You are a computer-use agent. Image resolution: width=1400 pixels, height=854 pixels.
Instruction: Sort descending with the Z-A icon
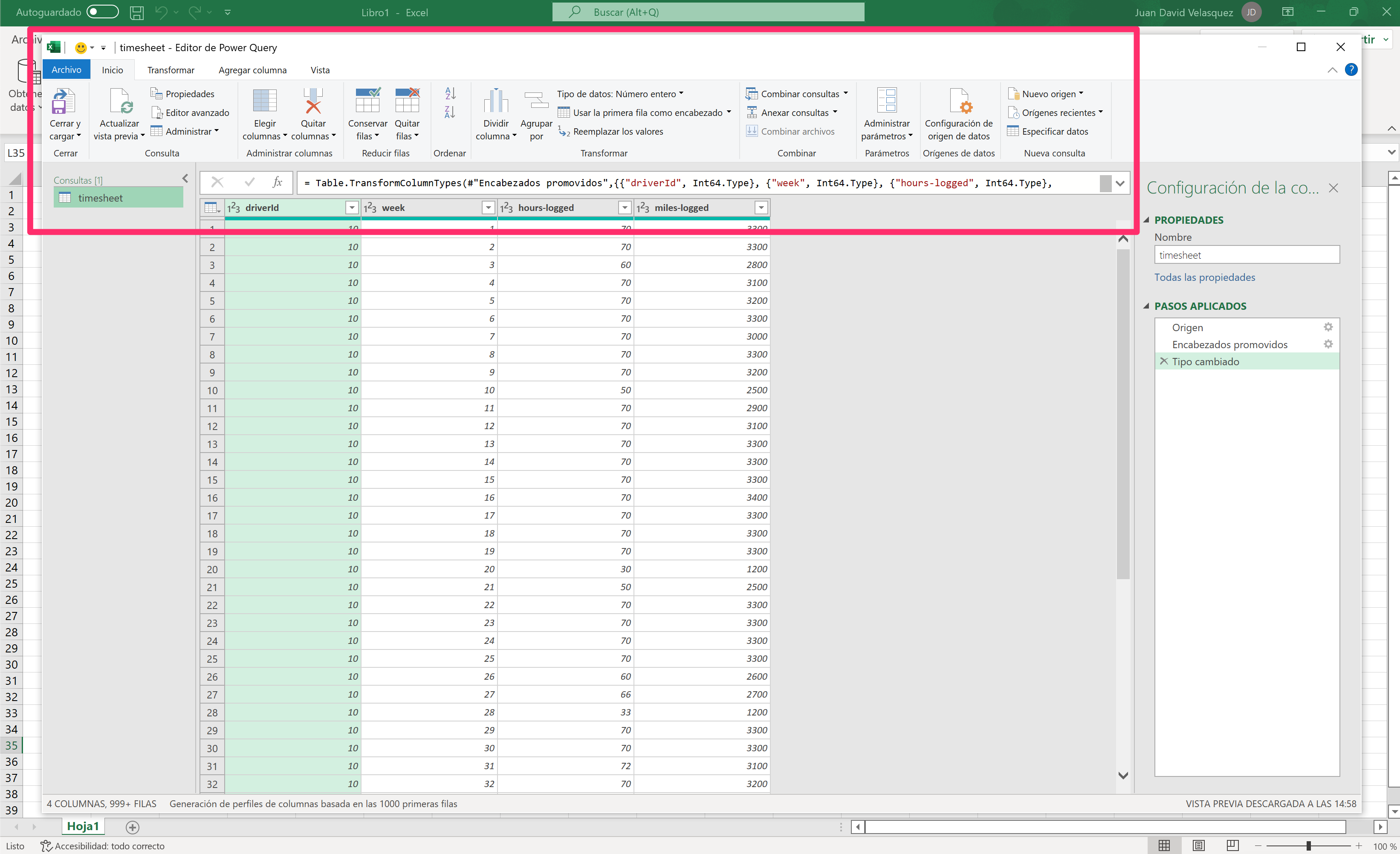450,112
